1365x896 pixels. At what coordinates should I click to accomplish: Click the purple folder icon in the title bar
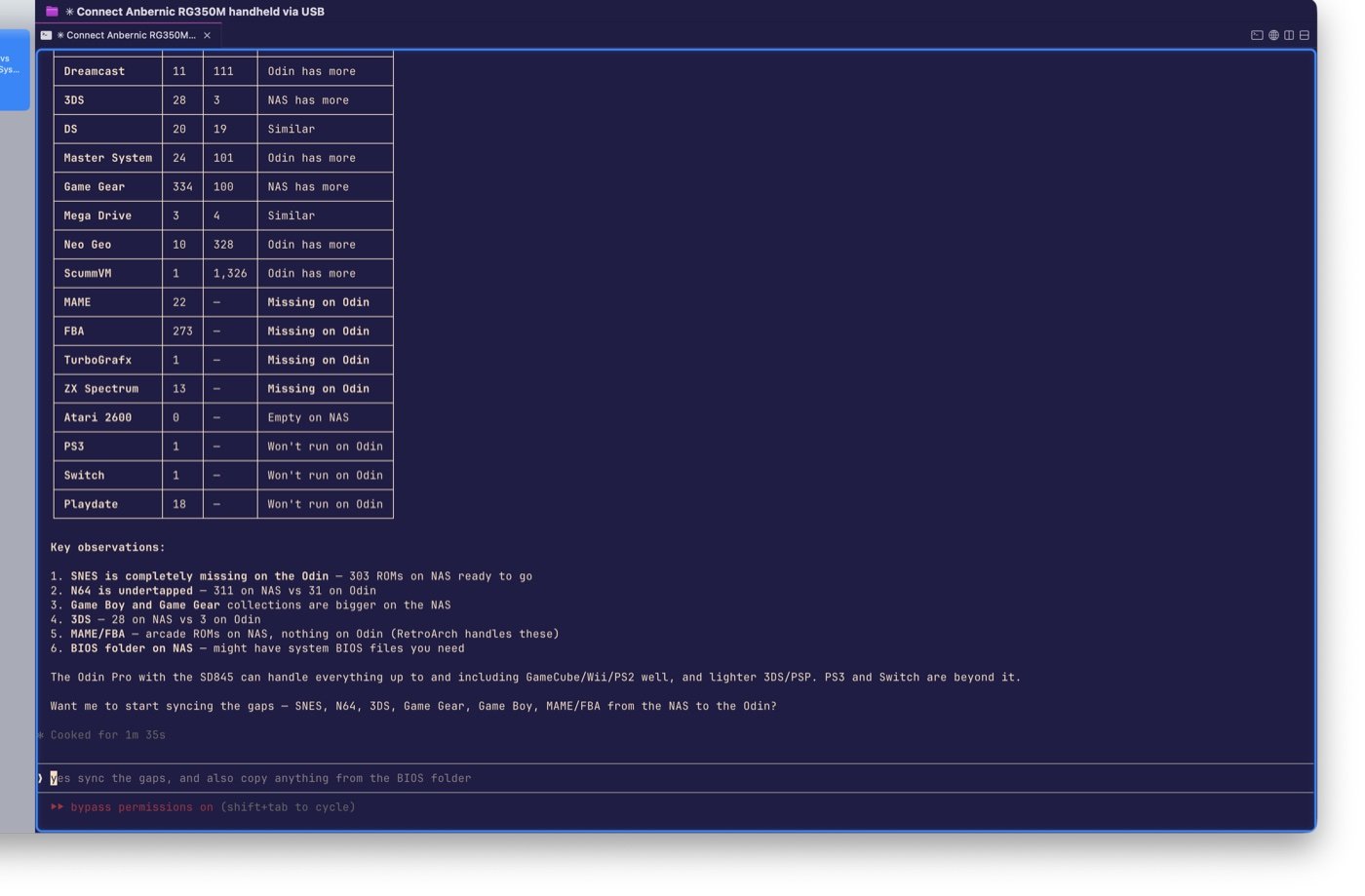pos(50,11)
